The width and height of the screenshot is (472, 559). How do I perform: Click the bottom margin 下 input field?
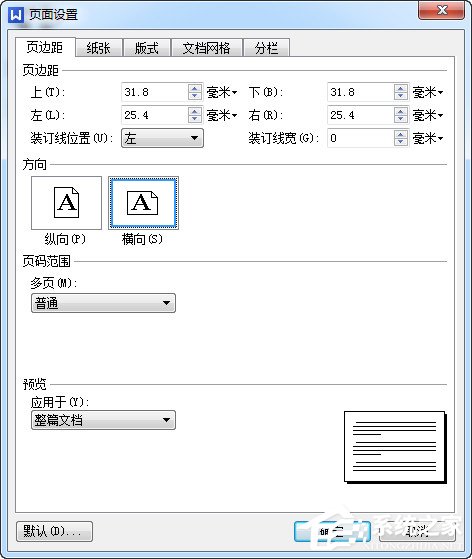coord(360,92)
